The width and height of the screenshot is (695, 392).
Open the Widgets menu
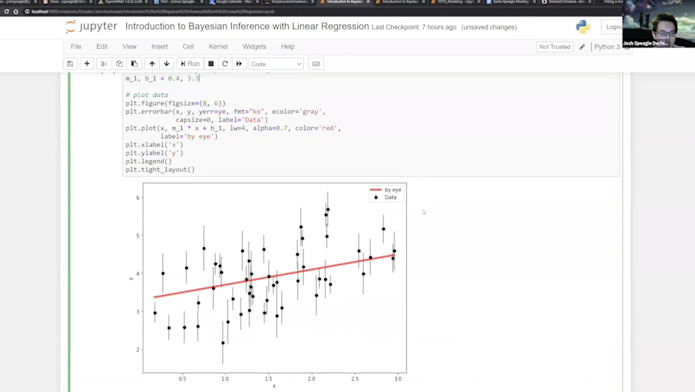[x=254, y=47]
